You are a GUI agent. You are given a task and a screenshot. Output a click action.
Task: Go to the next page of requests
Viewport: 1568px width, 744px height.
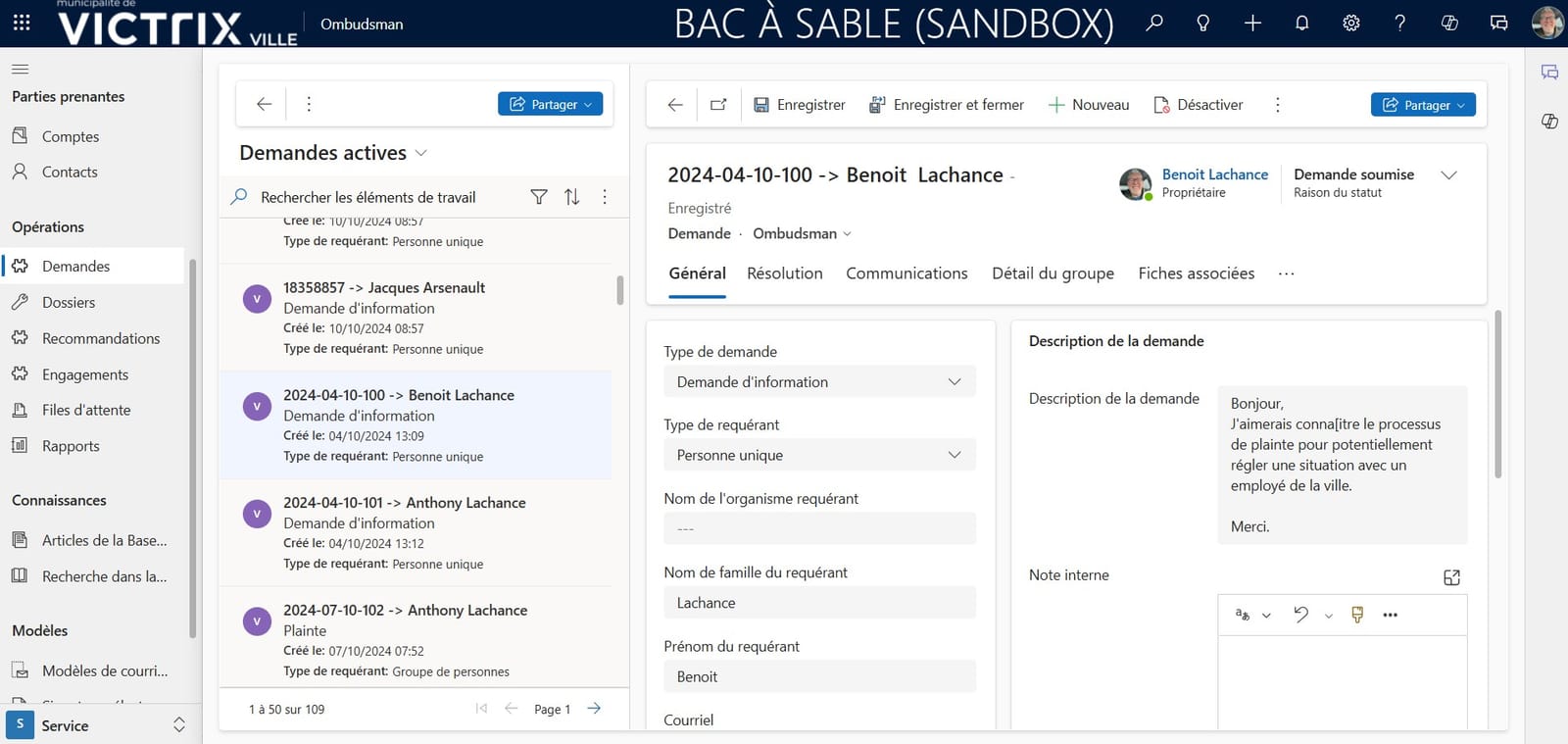pyautogui.click(x=594, y=709)
